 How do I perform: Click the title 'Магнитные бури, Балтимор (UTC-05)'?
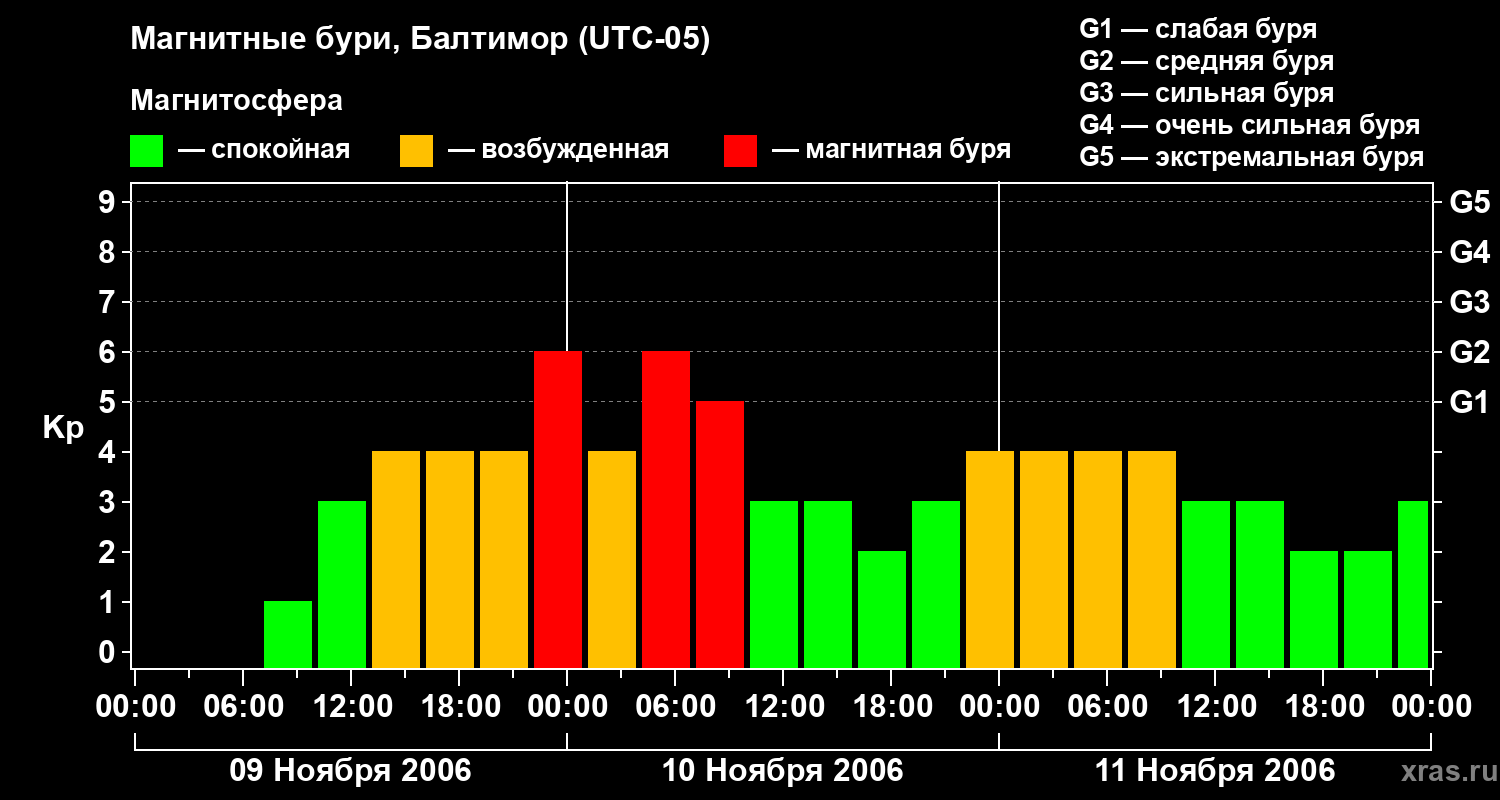click(420, 40)
